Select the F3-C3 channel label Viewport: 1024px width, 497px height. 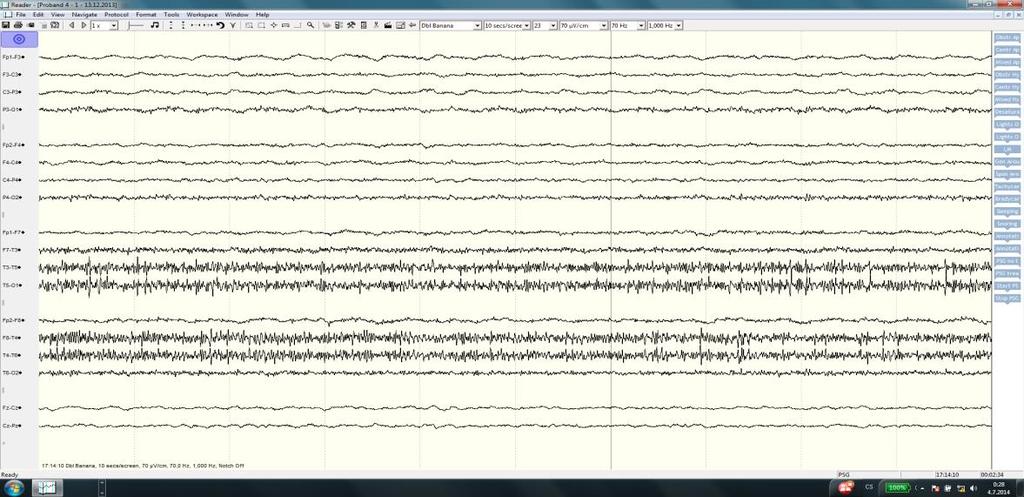click(x=12, y=74)
